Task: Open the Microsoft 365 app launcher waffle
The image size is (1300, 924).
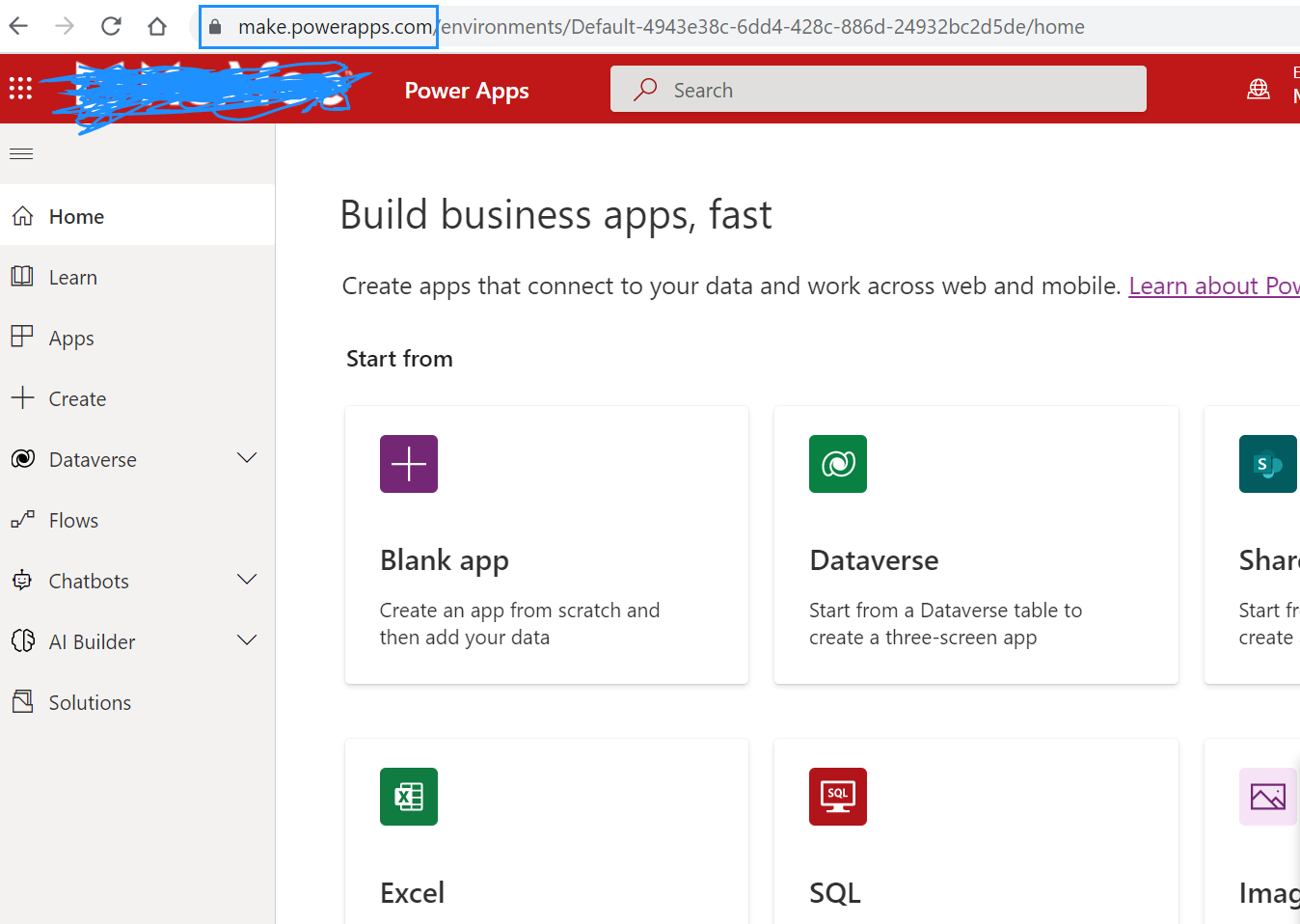Action: 19,89
